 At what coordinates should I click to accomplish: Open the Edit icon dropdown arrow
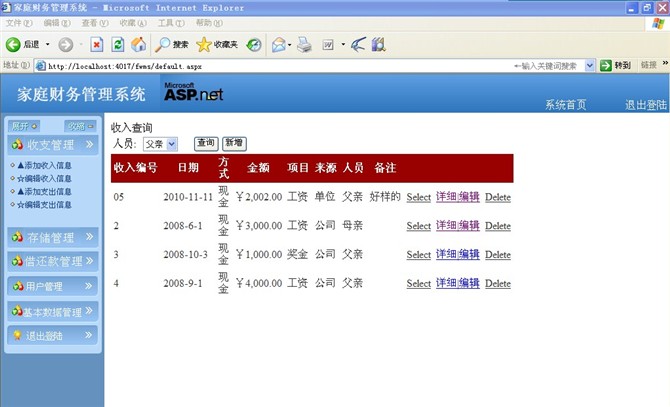[343, 44]
